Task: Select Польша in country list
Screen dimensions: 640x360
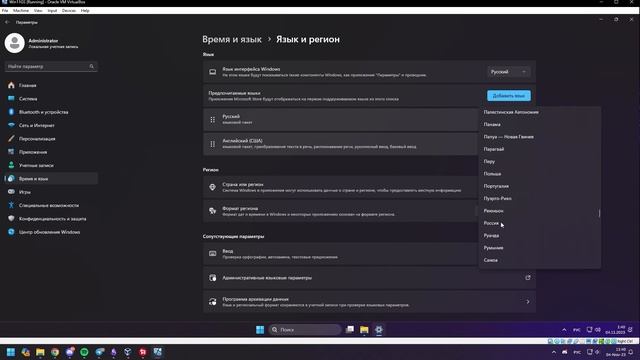Action: (x=540, y=173)
